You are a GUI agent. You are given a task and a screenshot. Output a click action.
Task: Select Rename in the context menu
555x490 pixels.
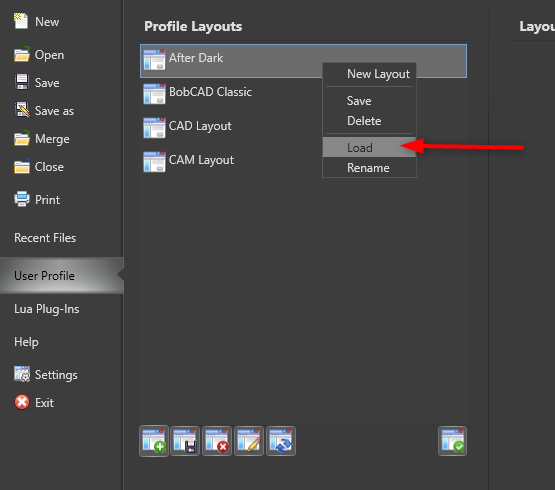coord(369,167)
